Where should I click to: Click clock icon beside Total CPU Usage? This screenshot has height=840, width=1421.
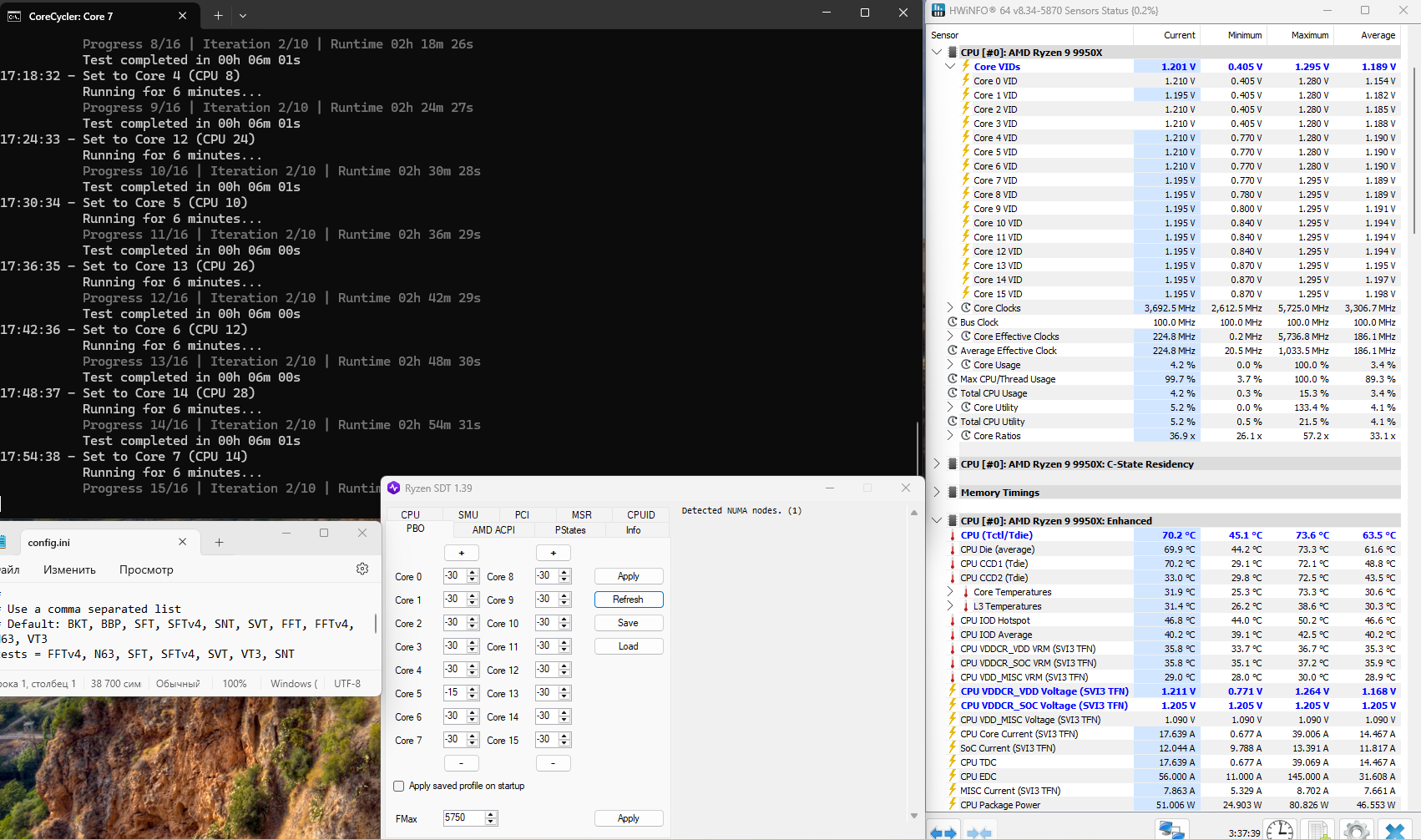point(953,393)
